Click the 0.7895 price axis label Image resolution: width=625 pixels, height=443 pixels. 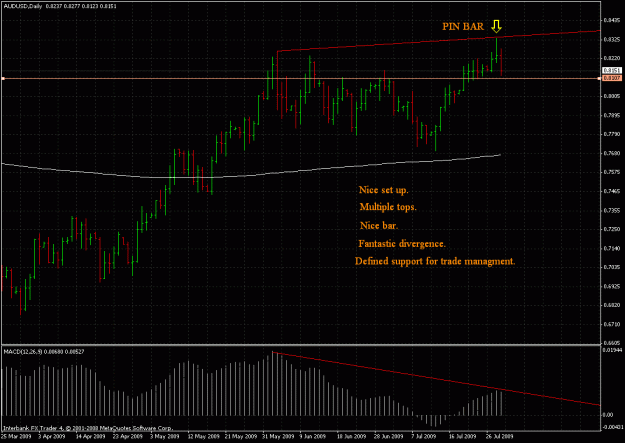(612, 115)
